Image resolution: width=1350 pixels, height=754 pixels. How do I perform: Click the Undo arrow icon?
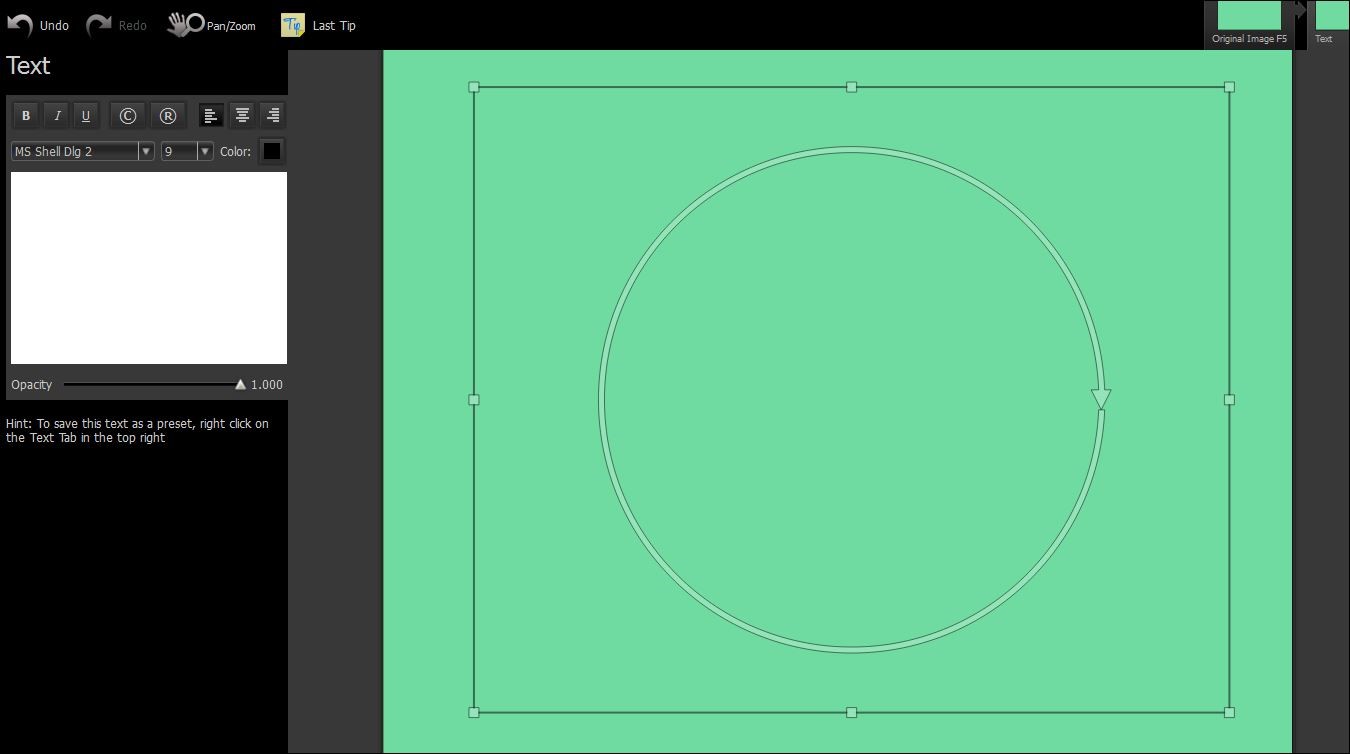click(20, 25)
